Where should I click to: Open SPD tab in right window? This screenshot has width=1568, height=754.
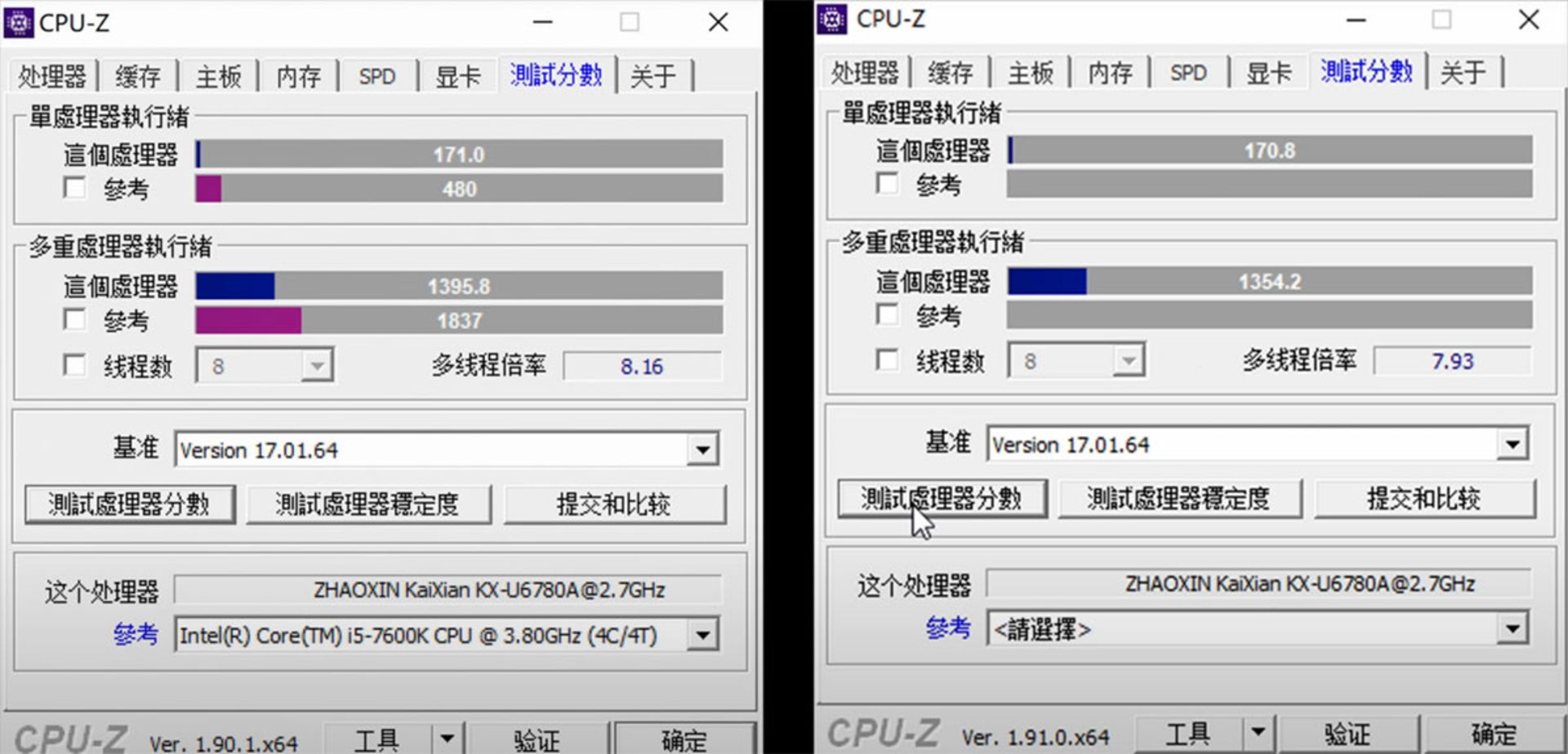click(x=1188, y=72)
